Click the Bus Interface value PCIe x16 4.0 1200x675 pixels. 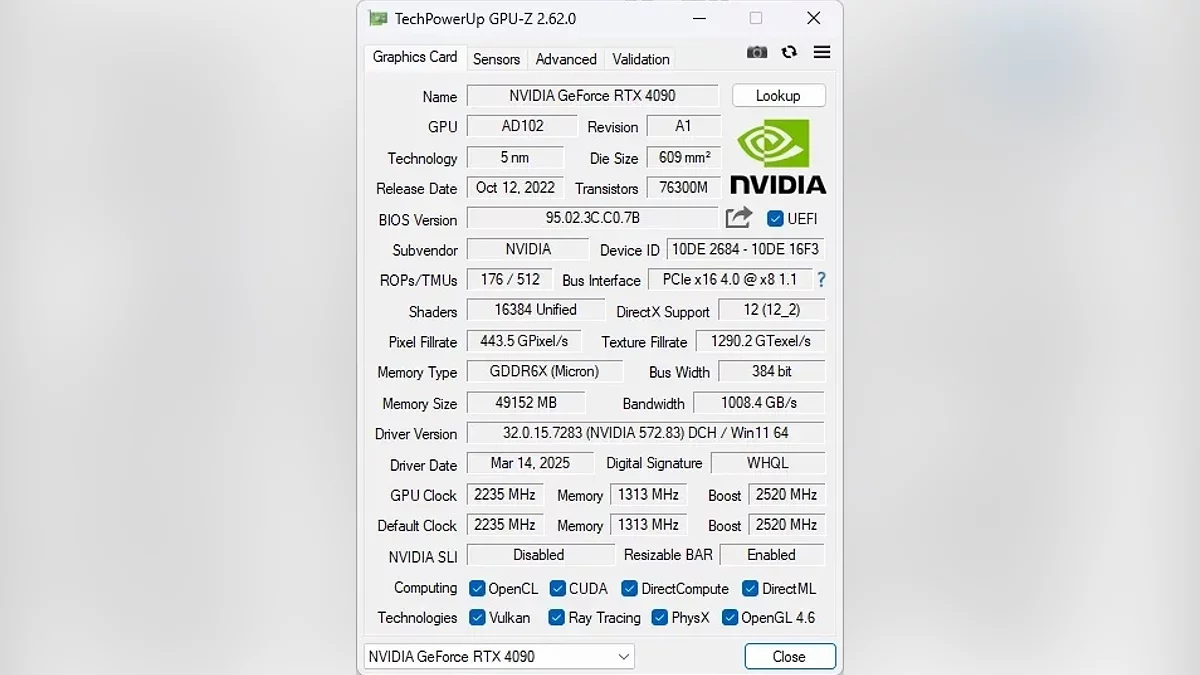(x=729, y=280)
